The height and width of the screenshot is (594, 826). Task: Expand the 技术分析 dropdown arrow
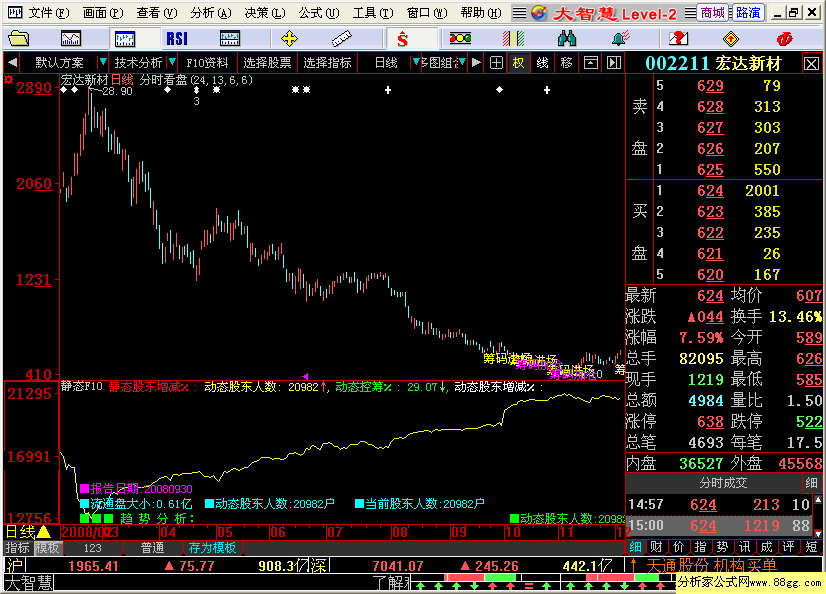coord(172,62)
